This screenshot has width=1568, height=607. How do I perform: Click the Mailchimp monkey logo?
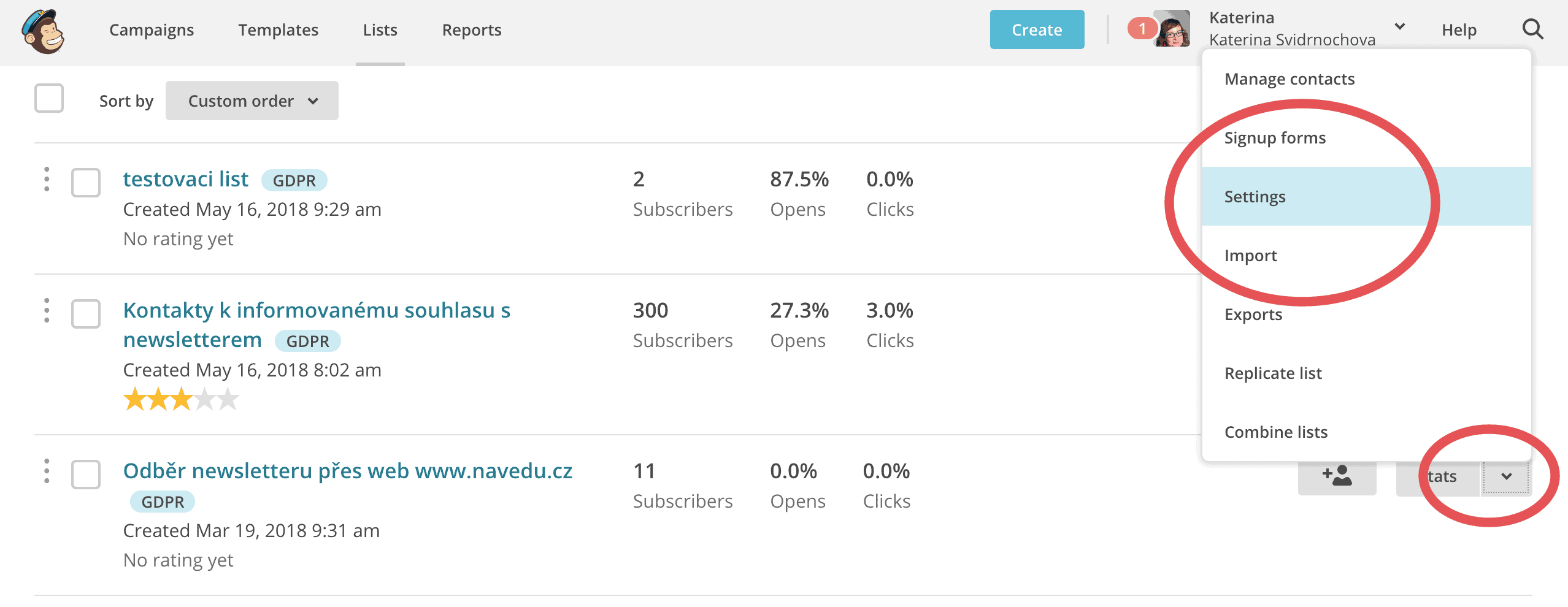43,31
